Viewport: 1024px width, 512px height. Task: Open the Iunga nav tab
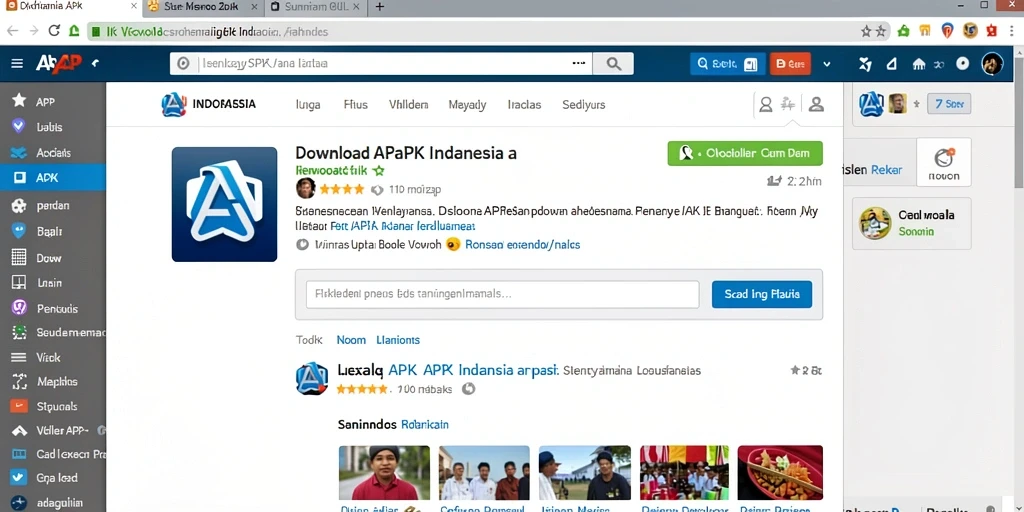[308, 104]
